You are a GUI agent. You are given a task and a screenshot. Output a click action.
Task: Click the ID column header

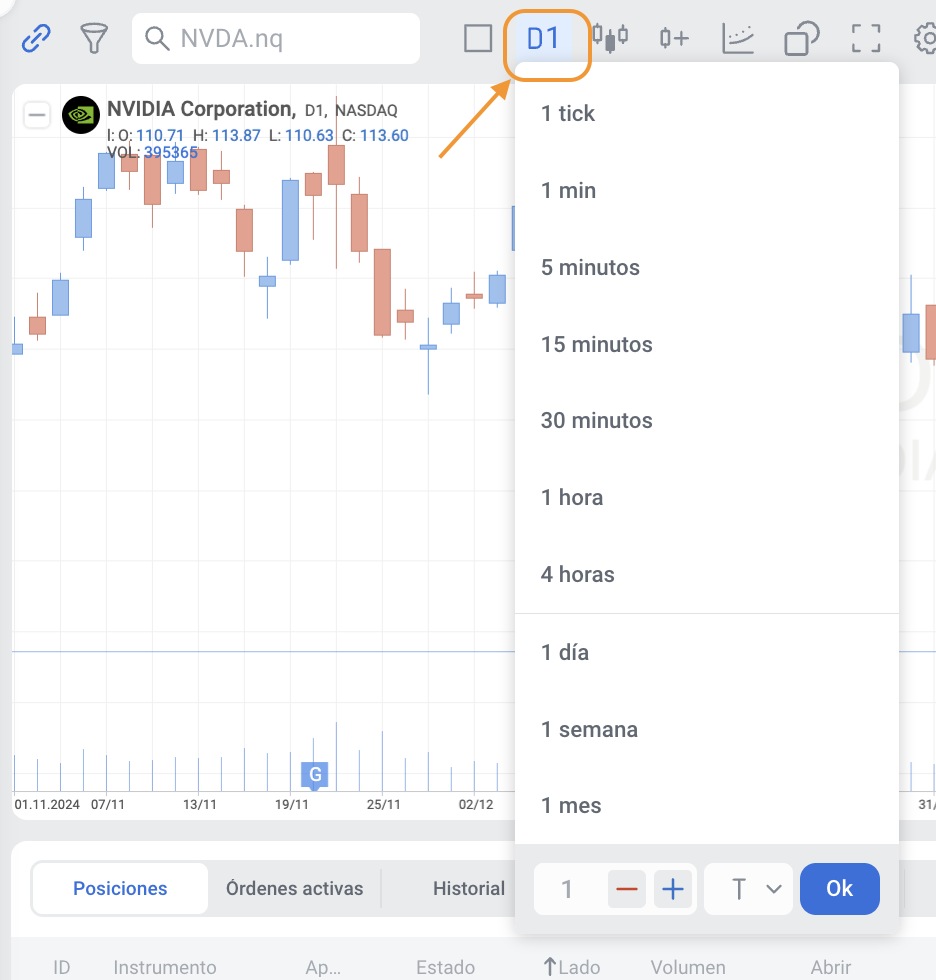62,968
